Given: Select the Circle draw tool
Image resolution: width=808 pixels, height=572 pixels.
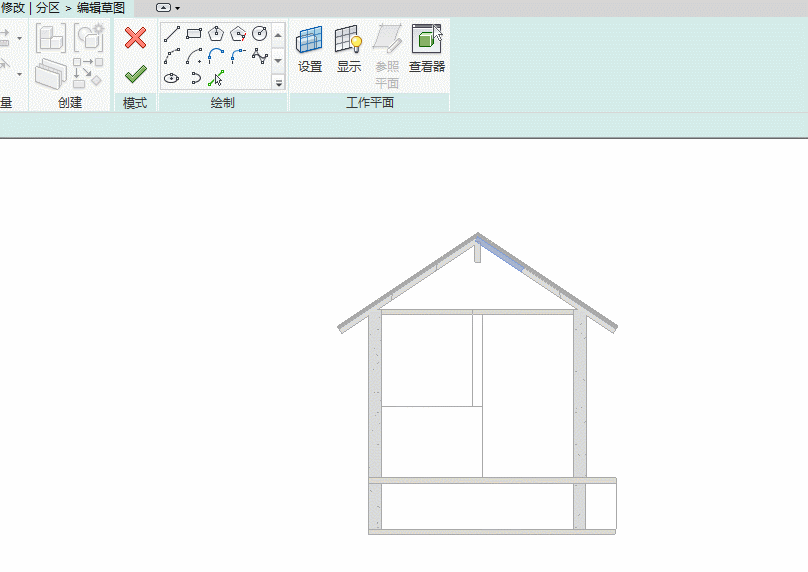Looking at the screenshot, I should (x=260, y=35).
